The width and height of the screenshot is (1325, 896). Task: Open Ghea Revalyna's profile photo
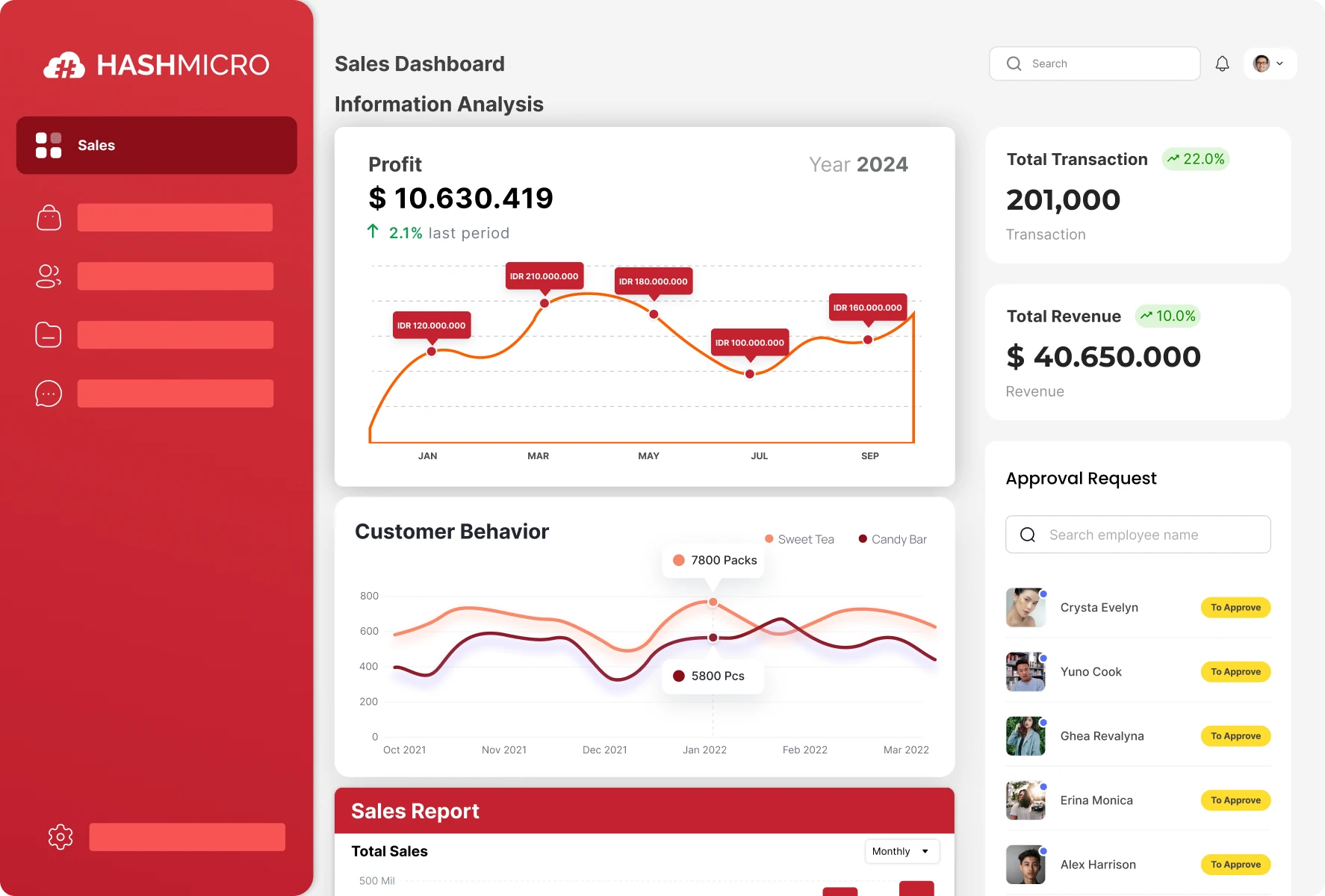(x=1025, y=736)
